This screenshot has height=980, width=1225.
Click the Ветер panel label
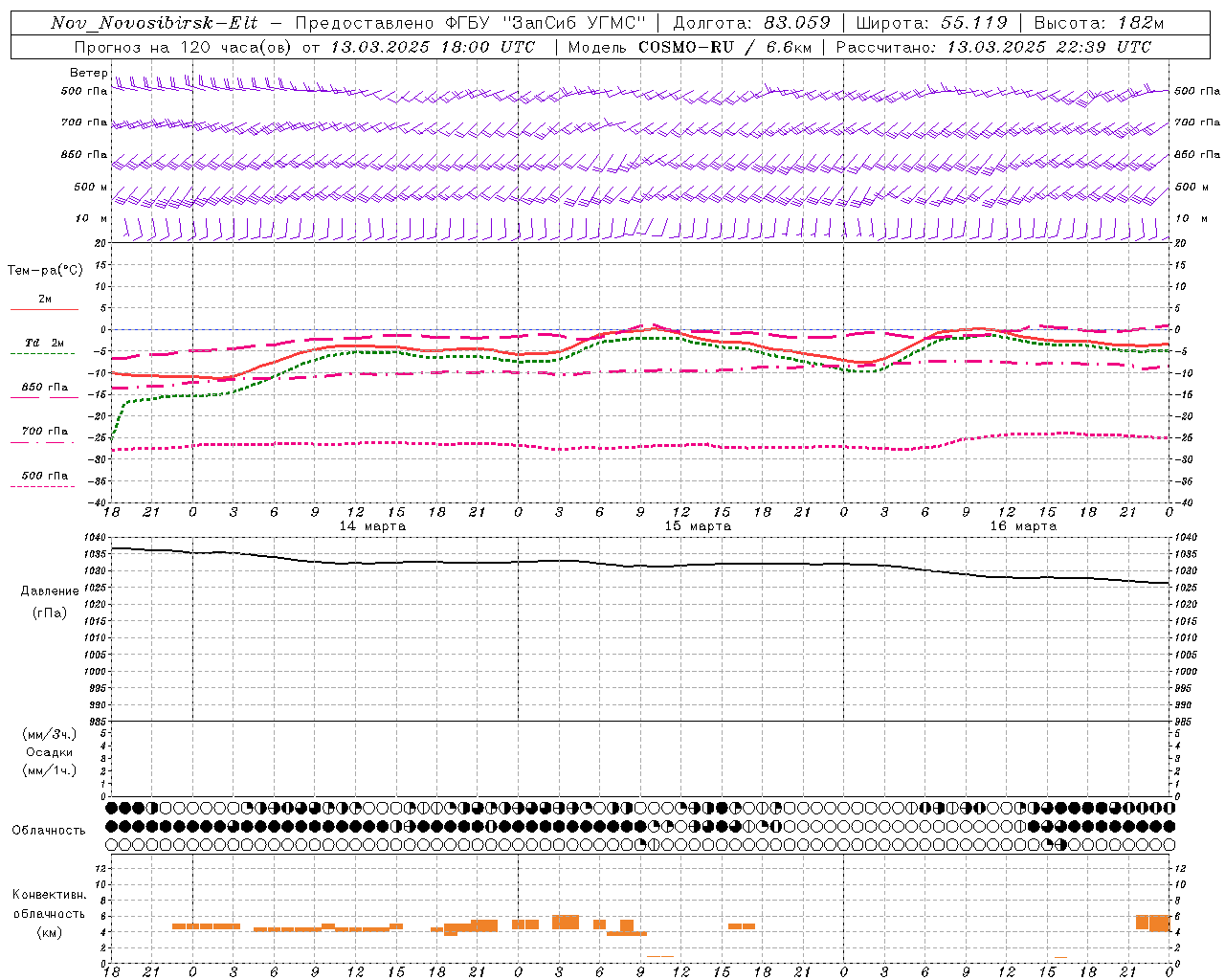pos(88,73)
